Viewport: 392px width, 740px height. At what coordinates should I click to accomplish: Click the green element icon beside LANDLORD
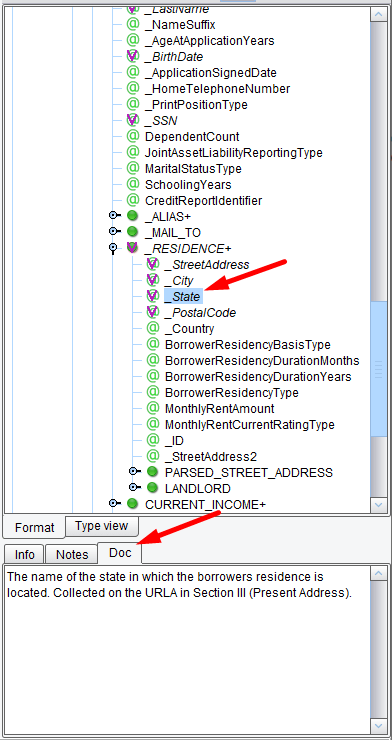point(152,488)
